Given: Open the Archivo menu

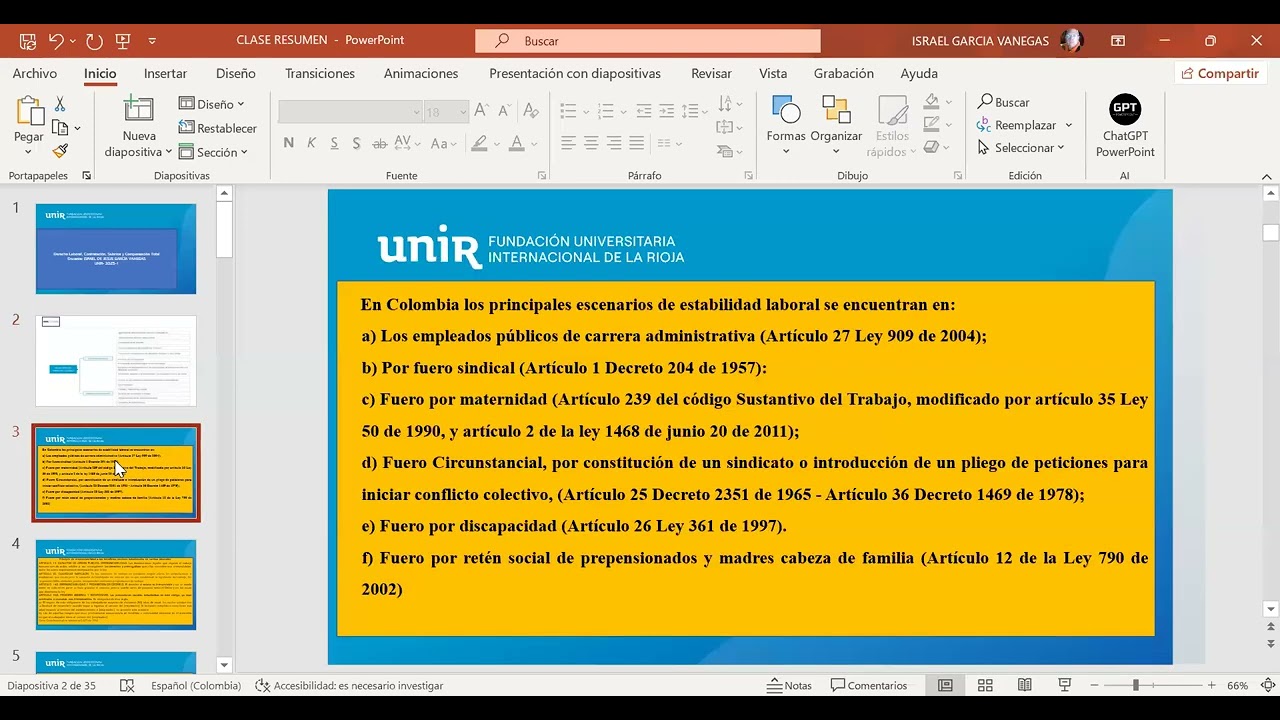Looking at the screenshot, I should click(35, 73).
